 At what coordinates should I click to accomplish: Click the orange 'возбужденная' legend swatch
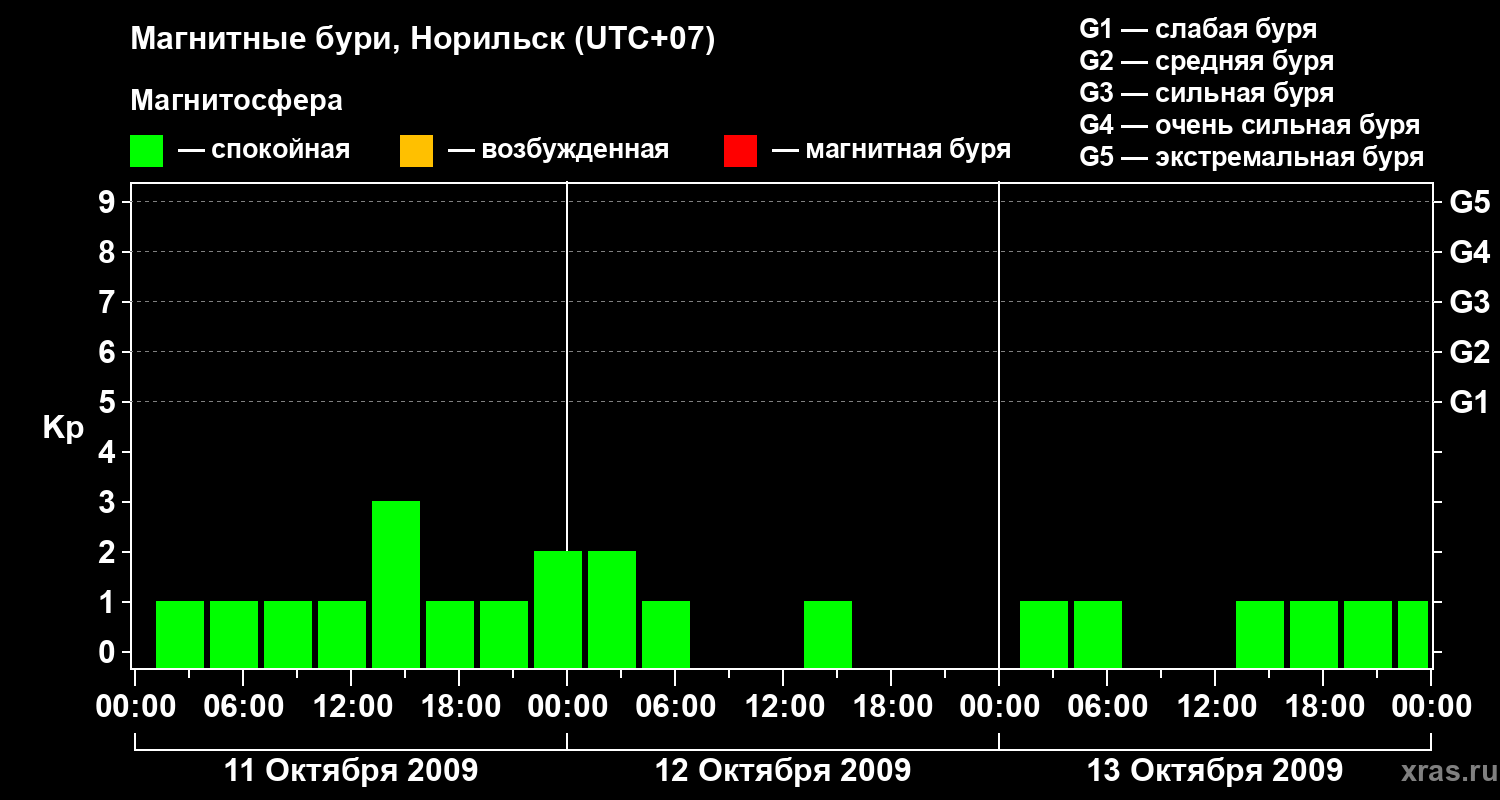click(416, 150)
